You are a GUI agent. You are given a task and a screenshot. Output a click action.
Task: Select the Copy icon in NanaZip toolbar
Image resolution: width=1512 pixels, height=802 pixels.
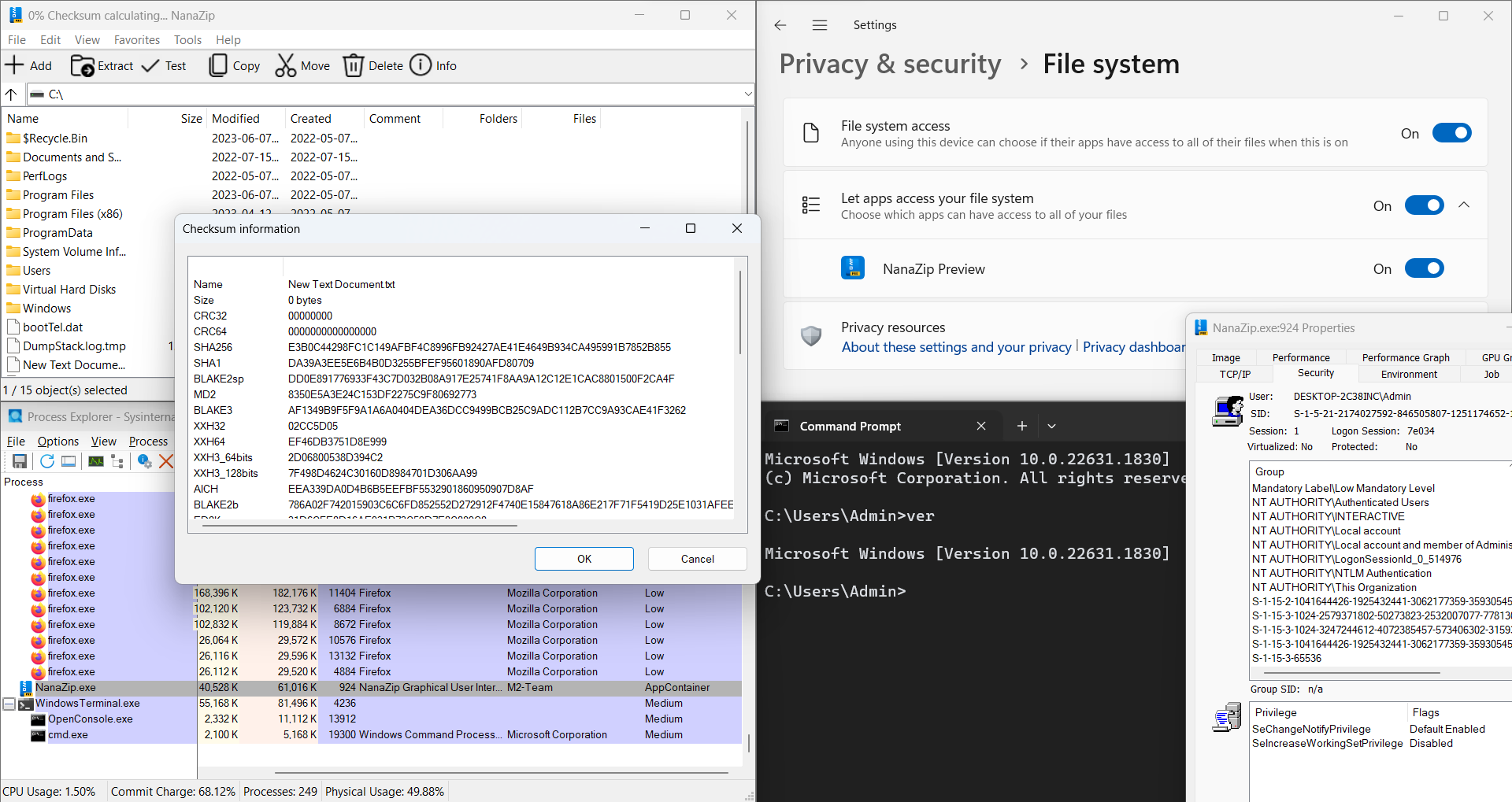click(217, 65)
